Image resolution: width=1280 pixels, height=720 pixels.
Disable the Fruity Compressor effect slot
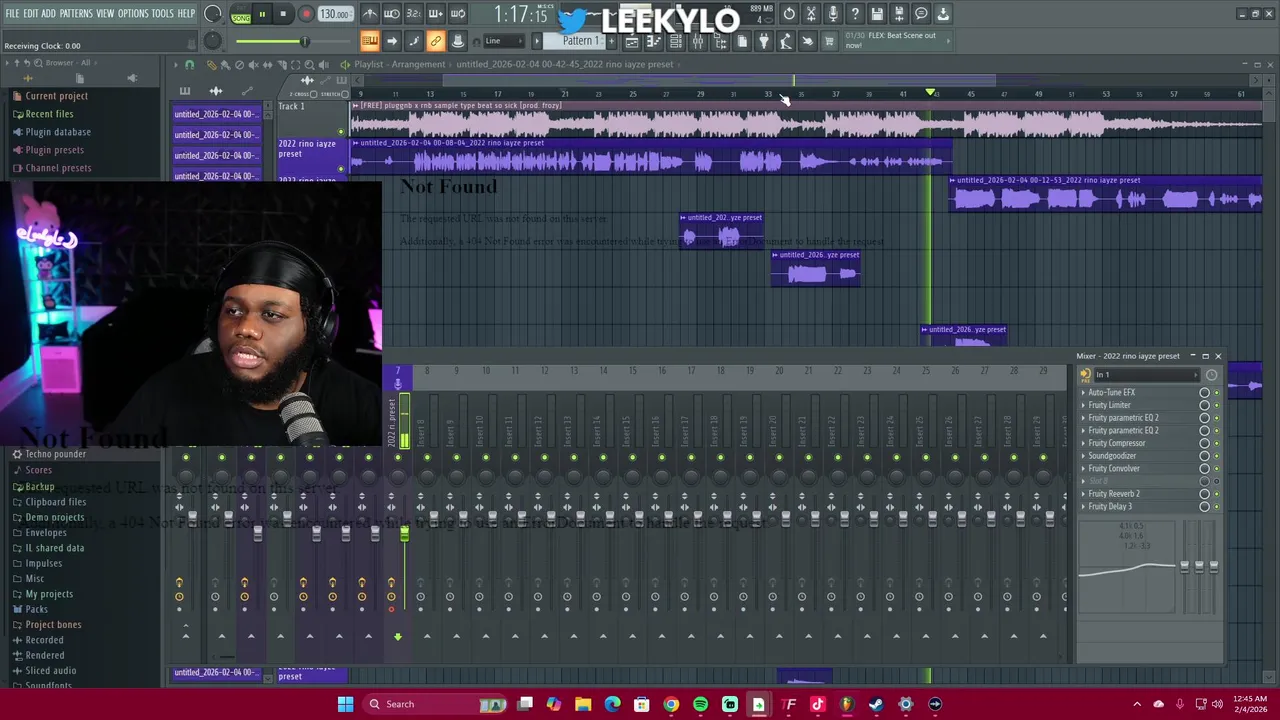[1217, 443]
